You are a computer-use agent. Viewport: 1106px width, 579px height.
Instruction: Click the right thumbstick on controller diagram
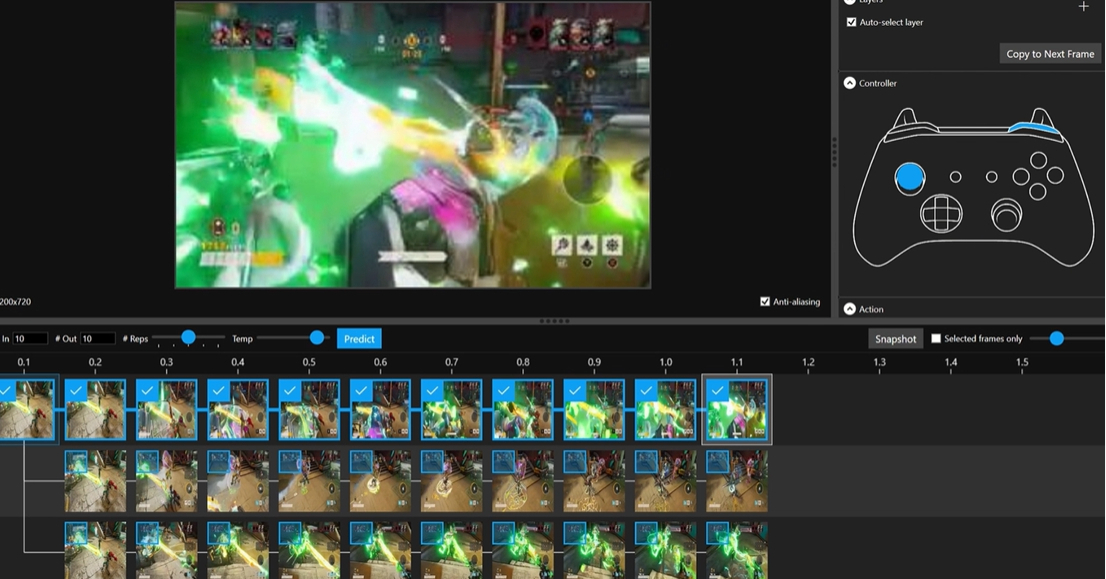point(1006,213)
